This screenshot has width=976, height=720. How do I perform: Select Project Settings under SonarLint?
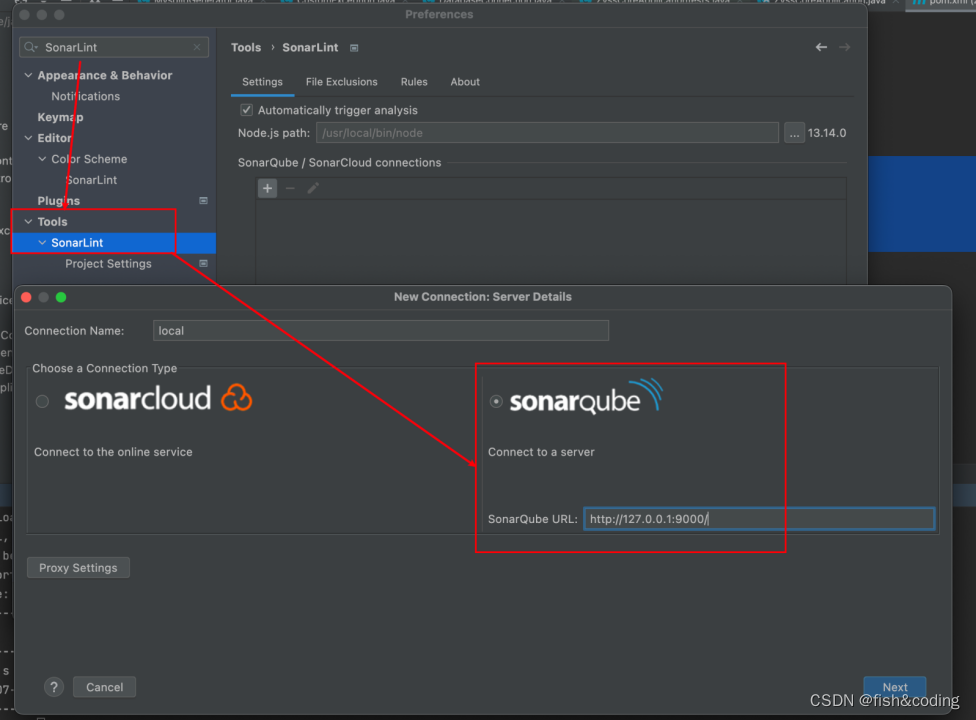coord(108,263)
